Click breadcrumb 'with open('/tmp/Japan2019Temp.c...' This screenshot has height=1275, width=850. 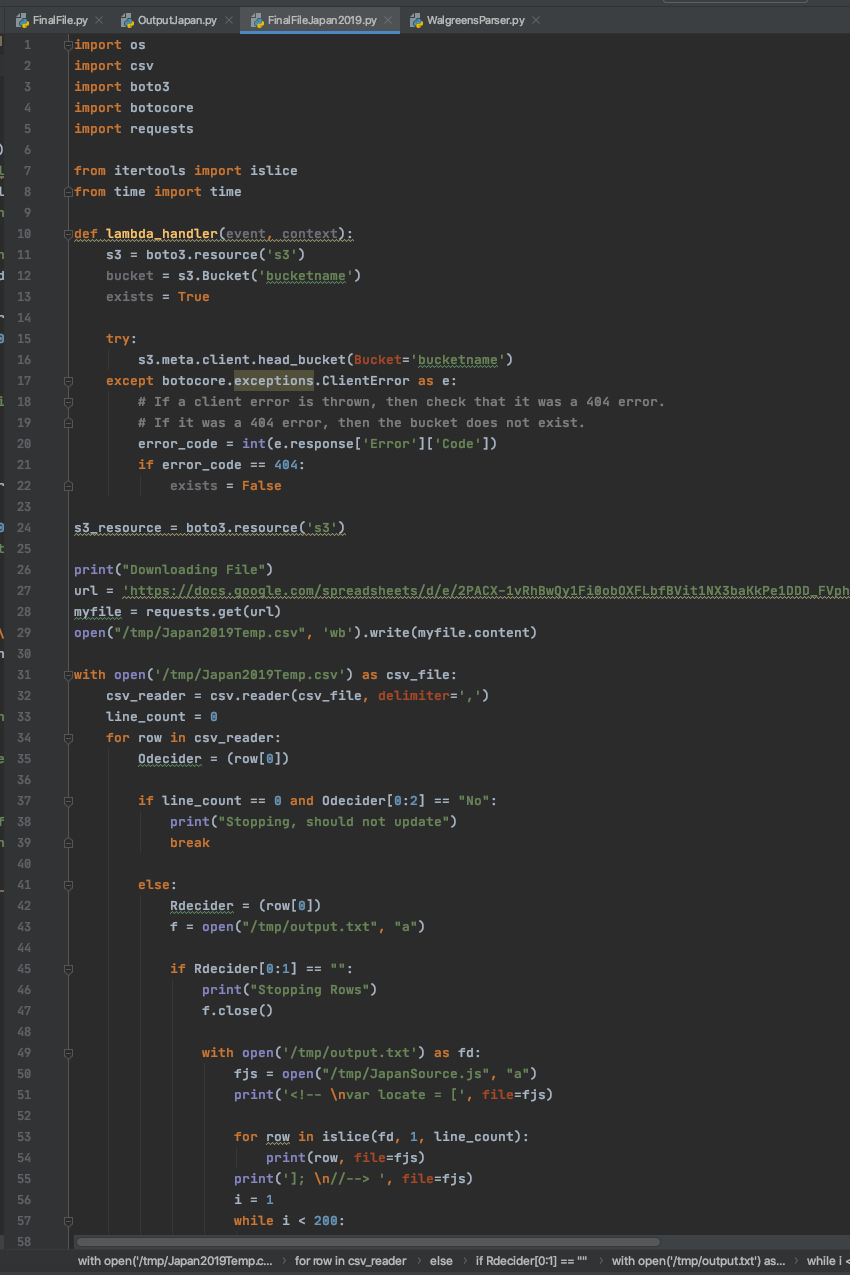click(175, 1261)
